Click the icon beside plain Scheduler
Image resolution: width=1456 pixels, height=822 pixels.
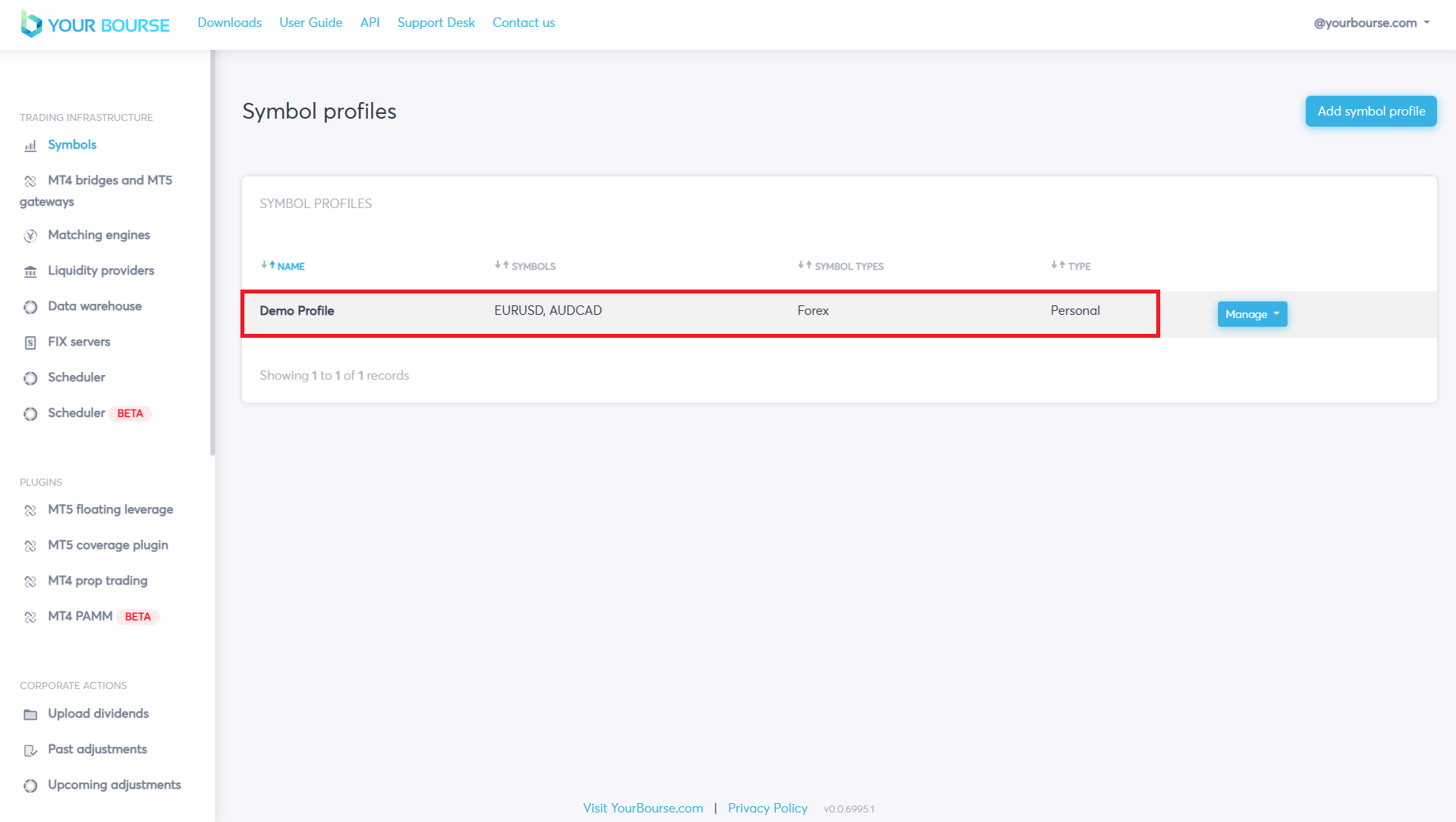click(x=30, y=378)
